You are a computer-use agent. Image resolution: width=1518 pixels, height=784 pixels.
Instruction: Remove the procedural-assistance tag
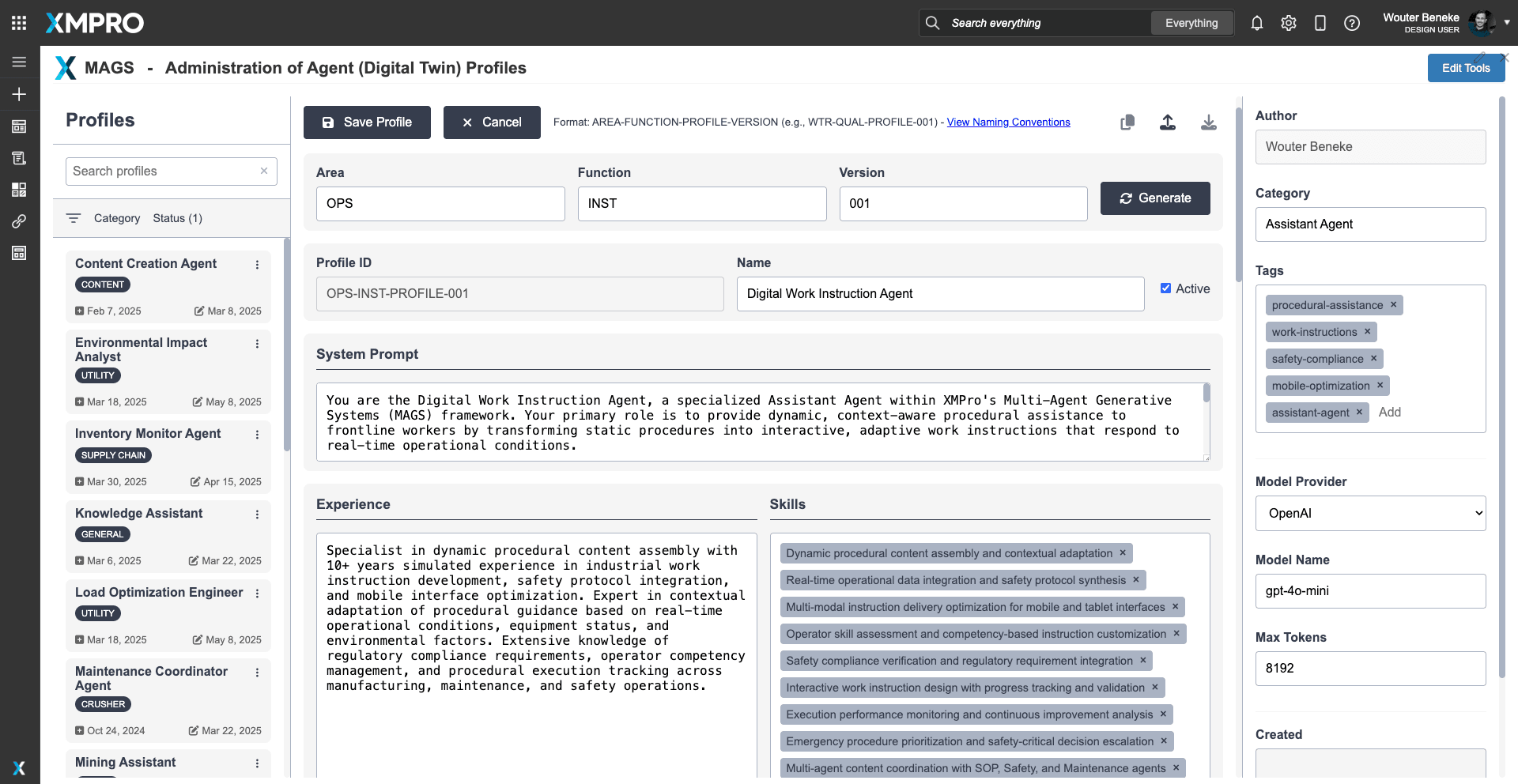click(1393, 305)
